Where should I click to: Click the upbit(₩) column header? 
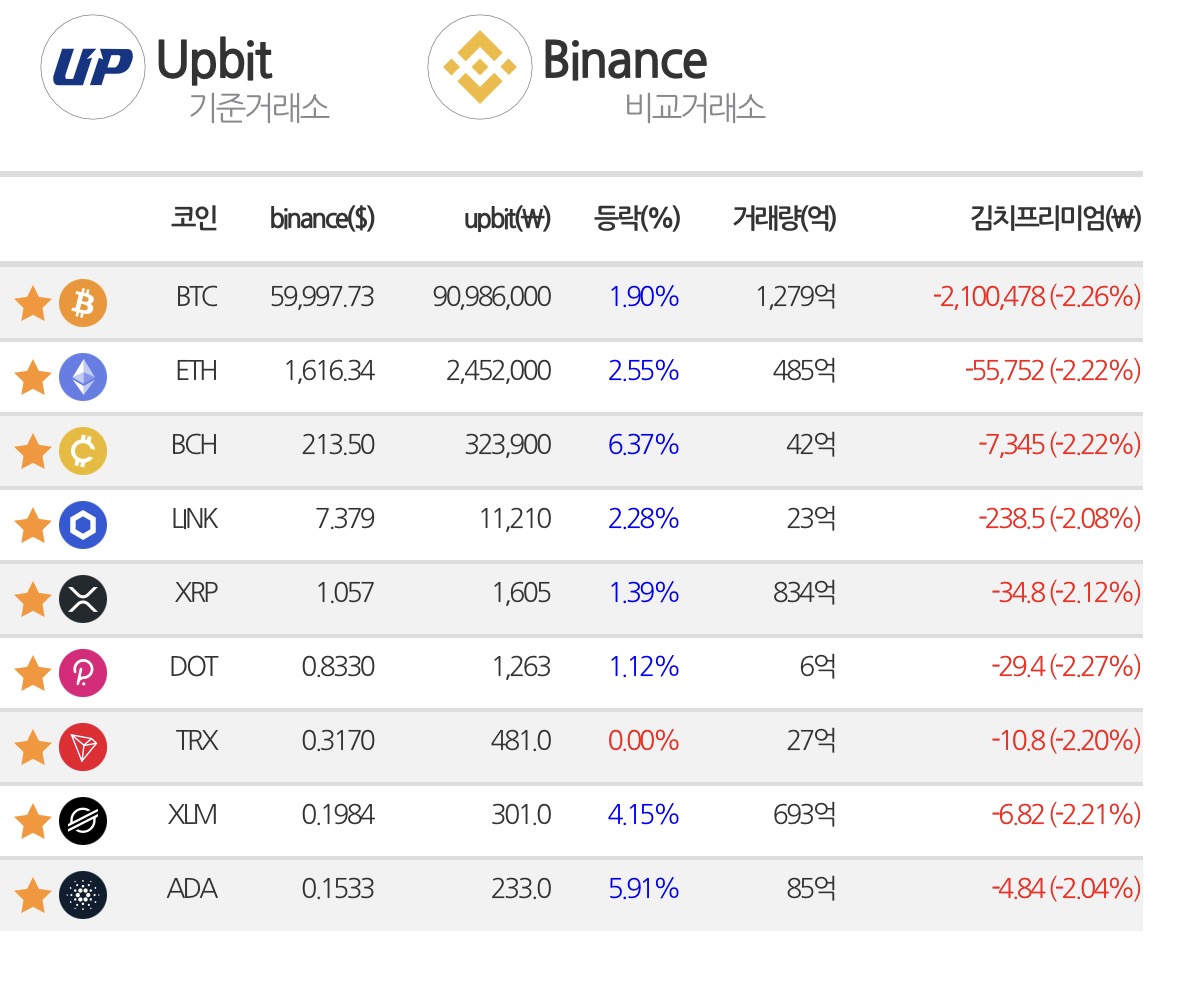pos(508,218)
